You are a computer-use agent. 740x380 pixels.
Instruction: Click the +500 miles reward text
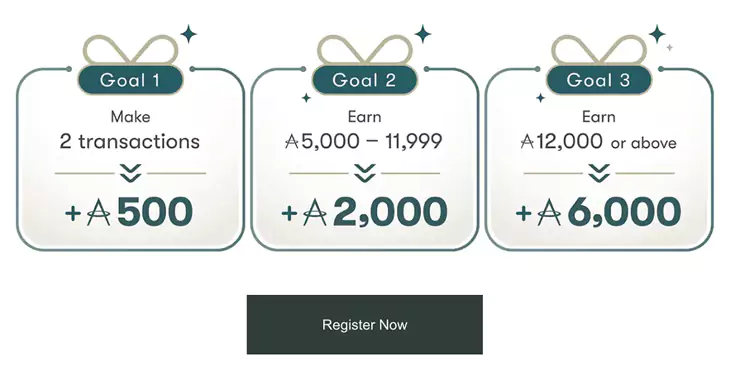(128, 212)
